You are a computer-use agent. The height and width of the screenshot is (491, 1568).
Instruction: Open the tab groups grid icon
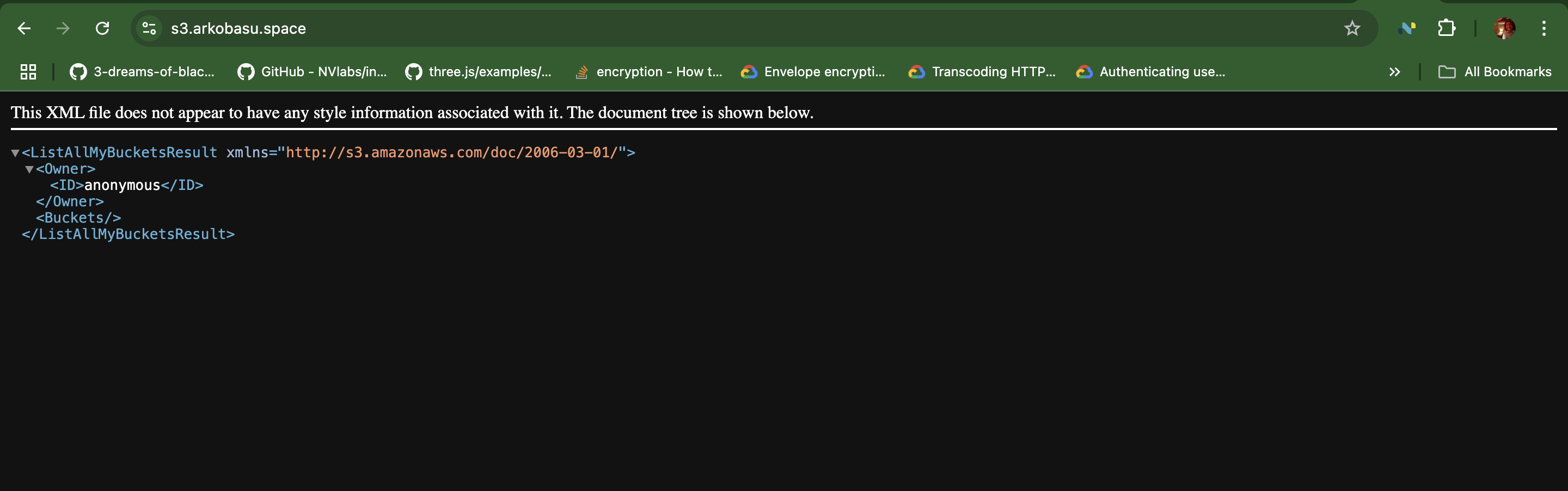27,71
